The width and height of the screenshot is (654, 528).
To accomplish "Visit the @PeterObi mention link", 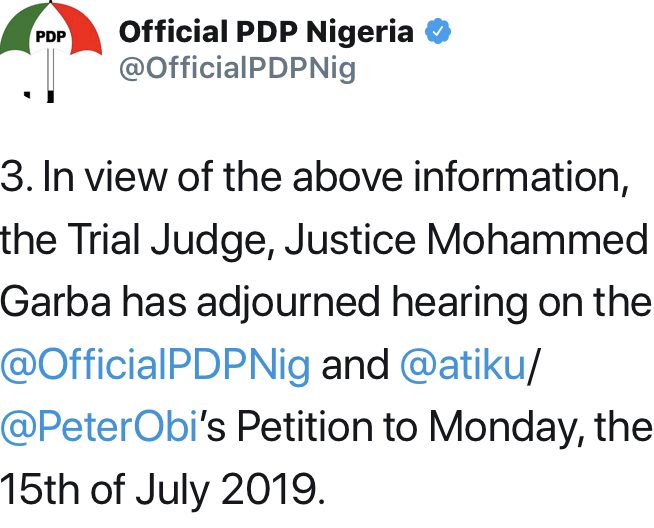I will (99, 427).
